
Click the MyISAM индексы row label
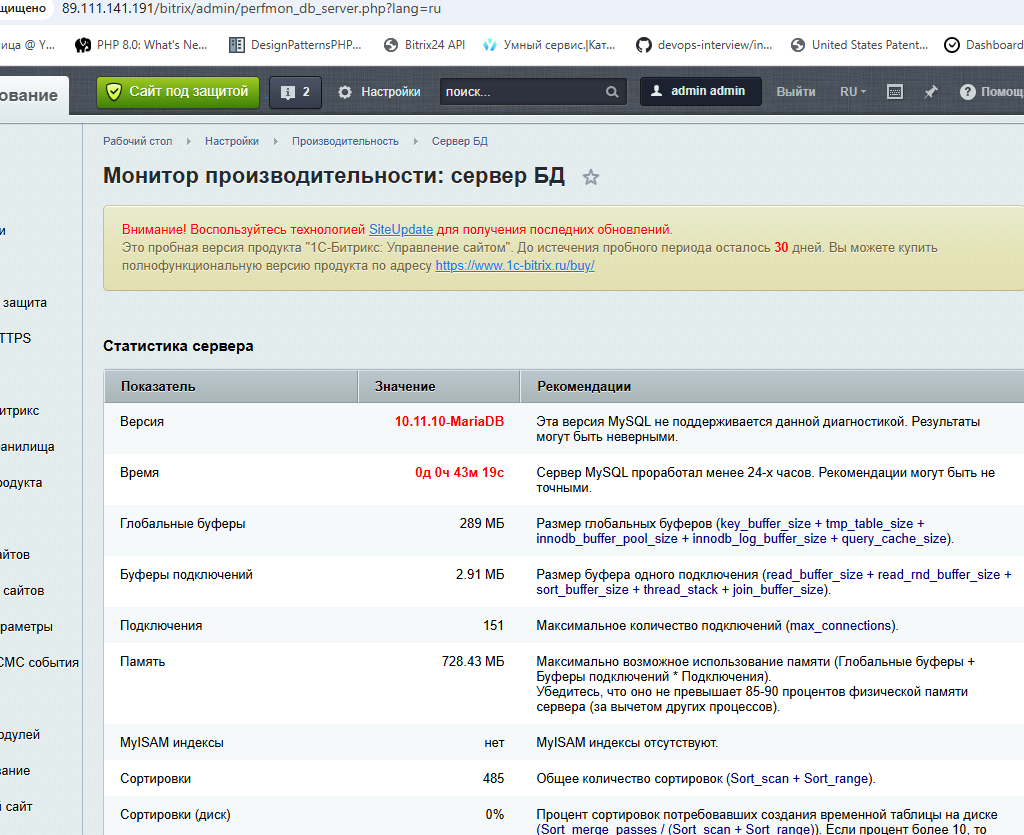tap(172, 742)
